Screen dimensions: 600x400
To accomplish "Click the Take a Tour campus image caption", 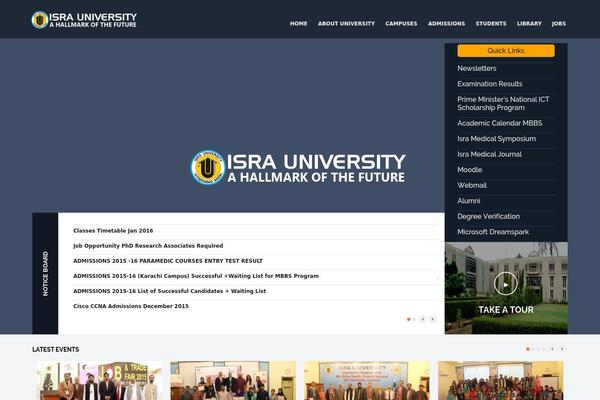I will [506, 310].
